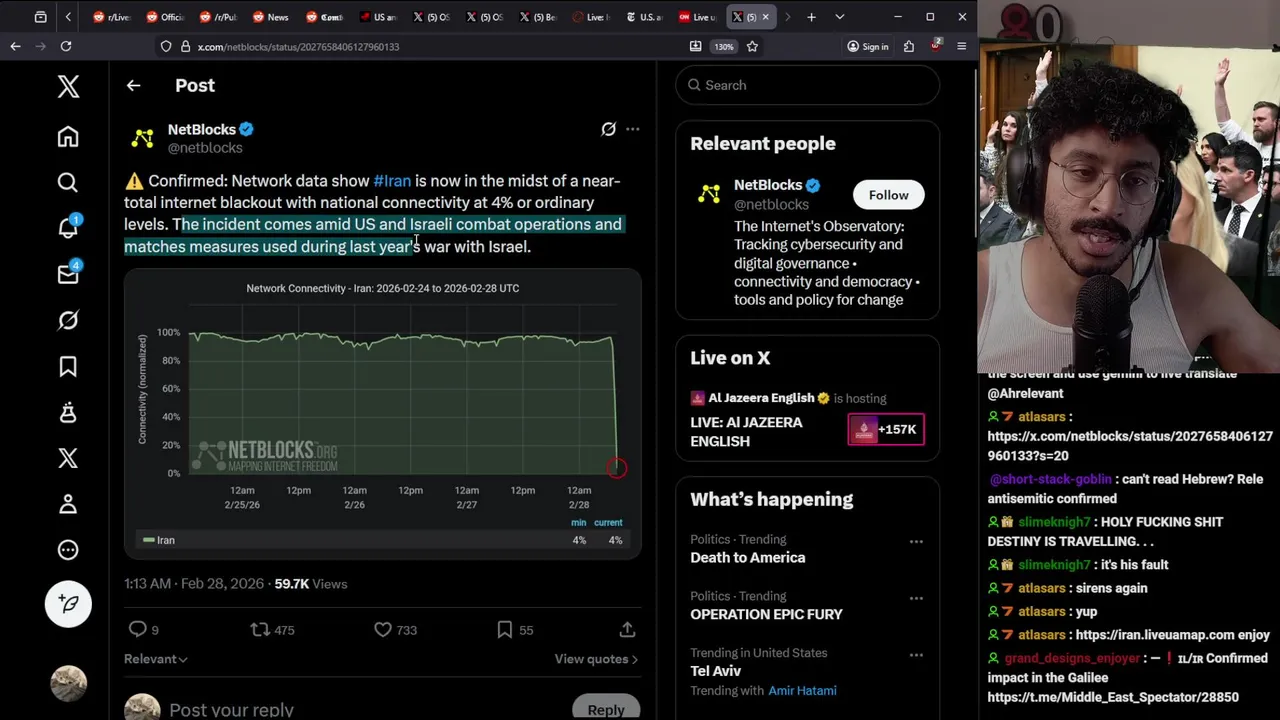Click browser back button
The width and height of the screenshot is (1280, 720).
(15, 46)
